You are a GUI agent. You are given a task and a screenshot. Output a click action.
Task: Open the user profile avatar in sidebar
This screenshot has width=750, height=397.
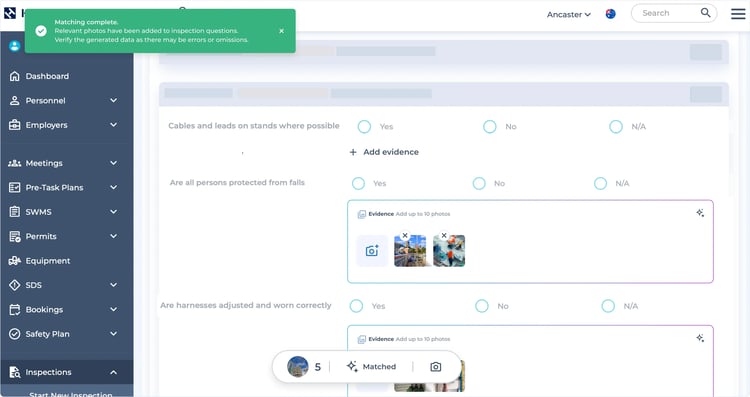point(14,46)
